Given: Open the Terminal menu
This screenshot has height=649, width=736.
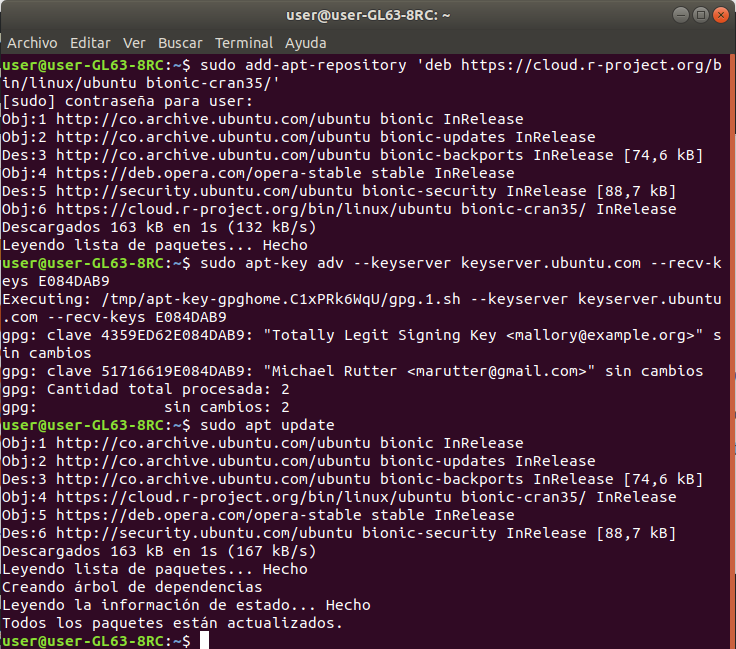Looking at the screenshot, I should click(x=244, y=43).
